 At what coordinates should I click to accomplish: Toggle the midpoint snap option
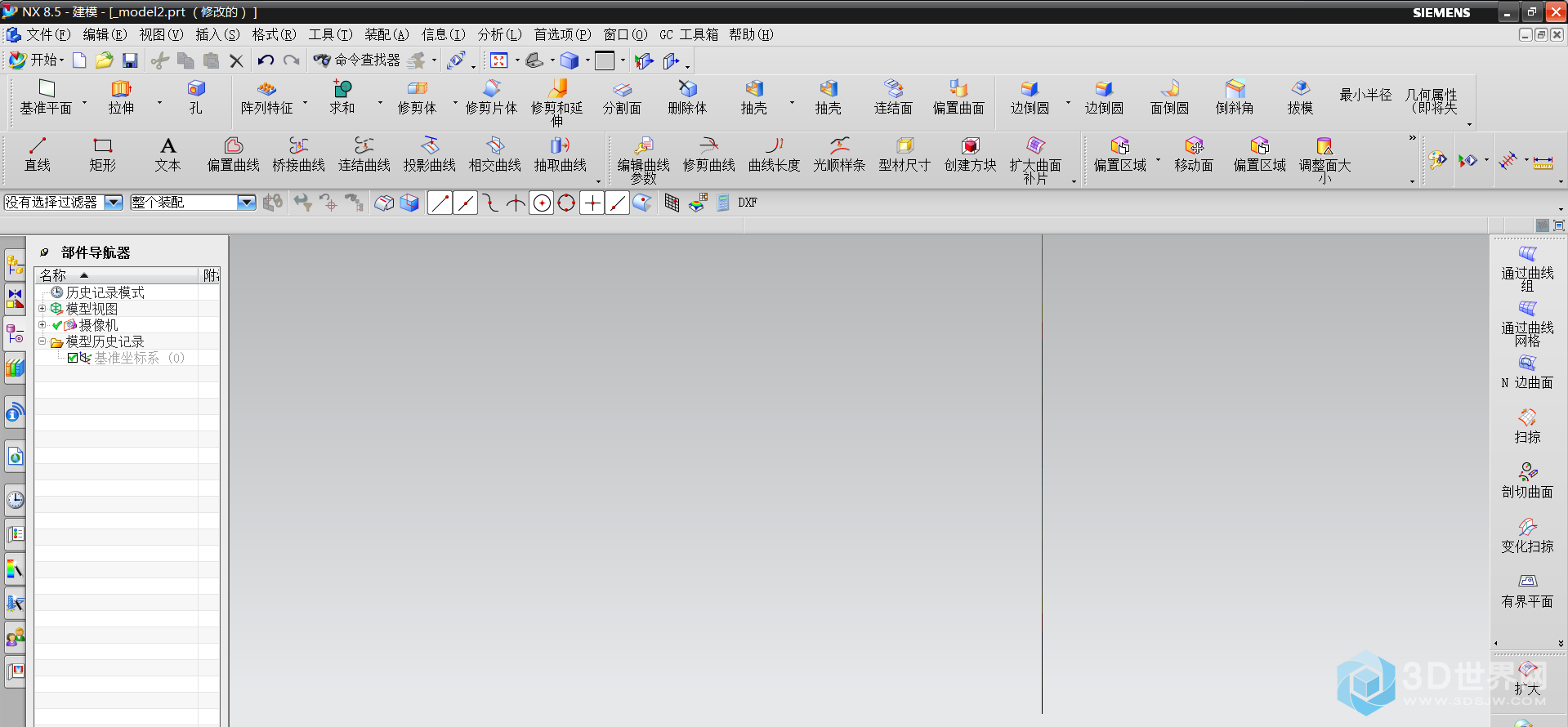[x=466, y=203]
